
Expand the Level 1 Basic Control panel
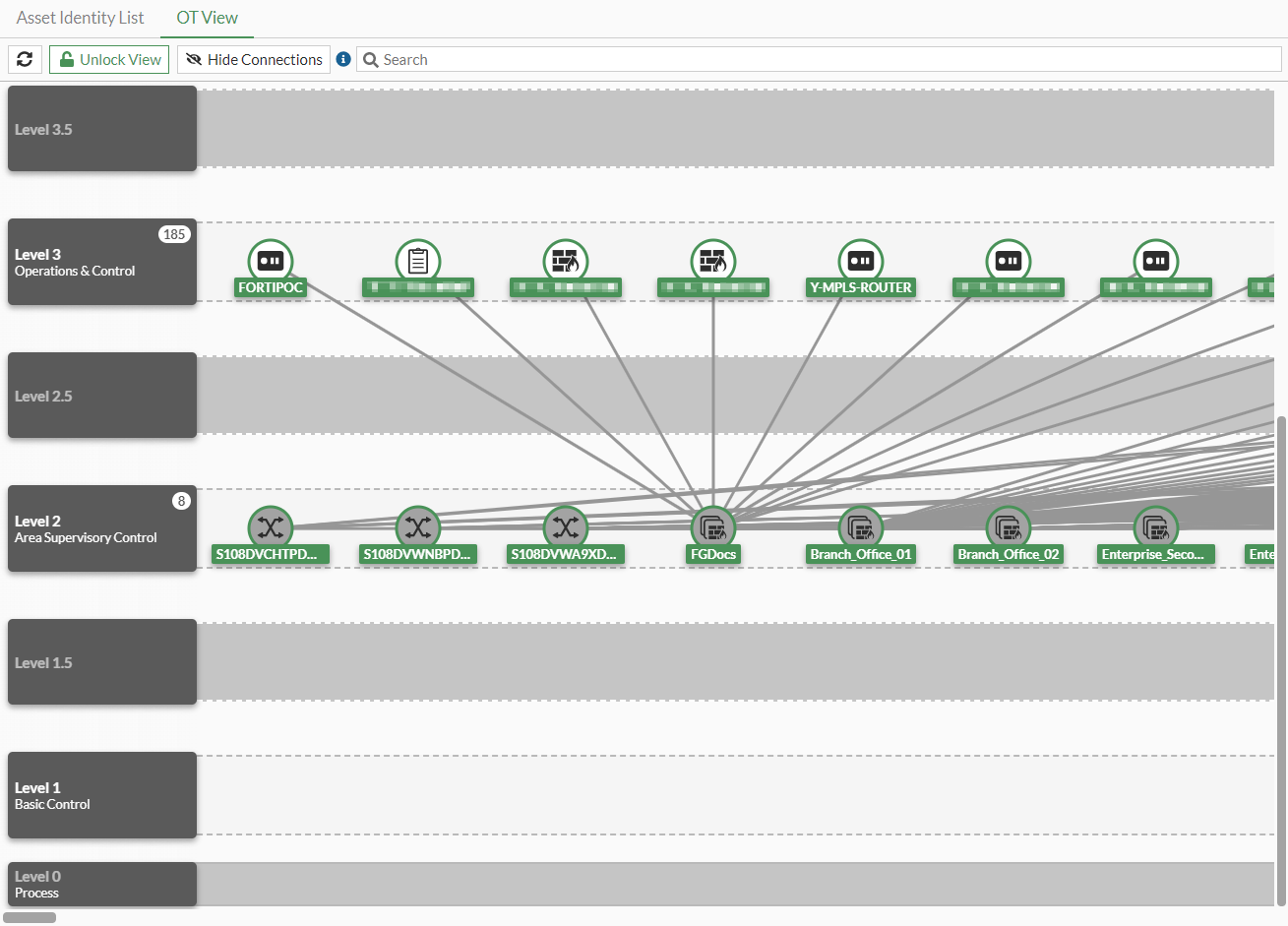(101, 795)
